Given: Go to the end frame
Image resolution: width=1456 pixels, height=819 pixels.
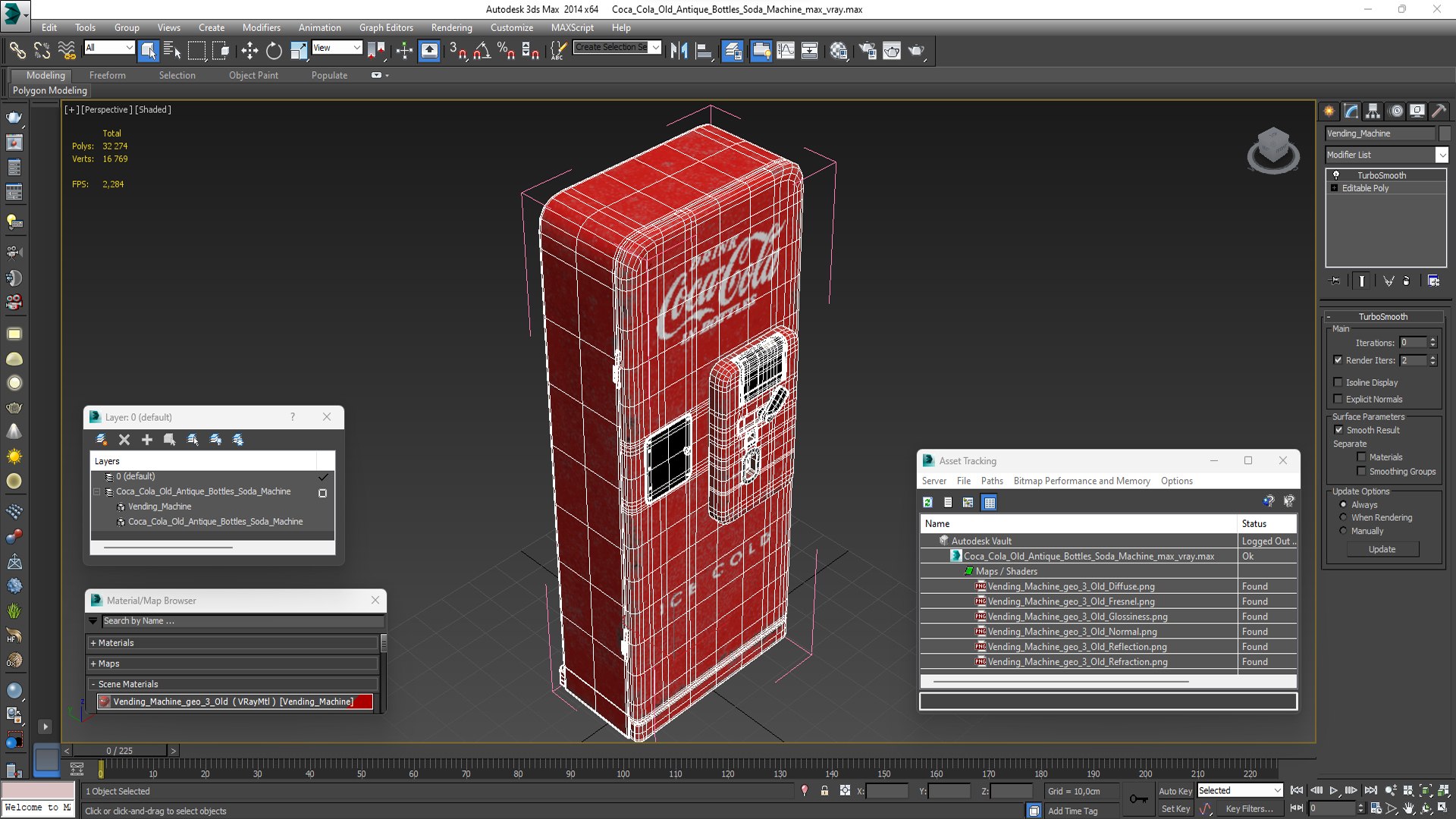Looking at the screenshot, I should pos(1370,791).
